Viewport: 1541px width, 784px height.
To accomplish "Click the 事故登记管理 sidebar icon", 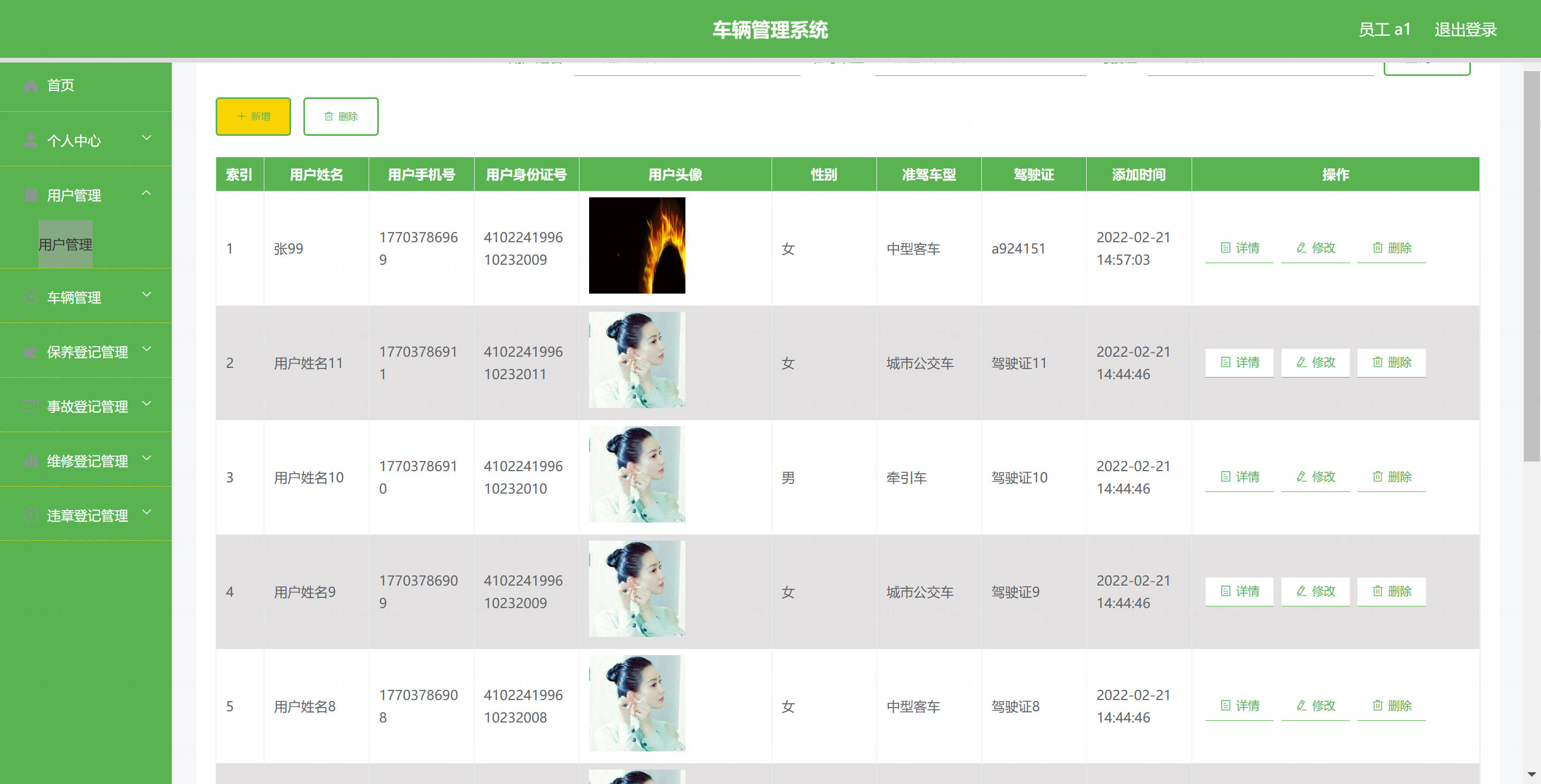I will [30, 406].
